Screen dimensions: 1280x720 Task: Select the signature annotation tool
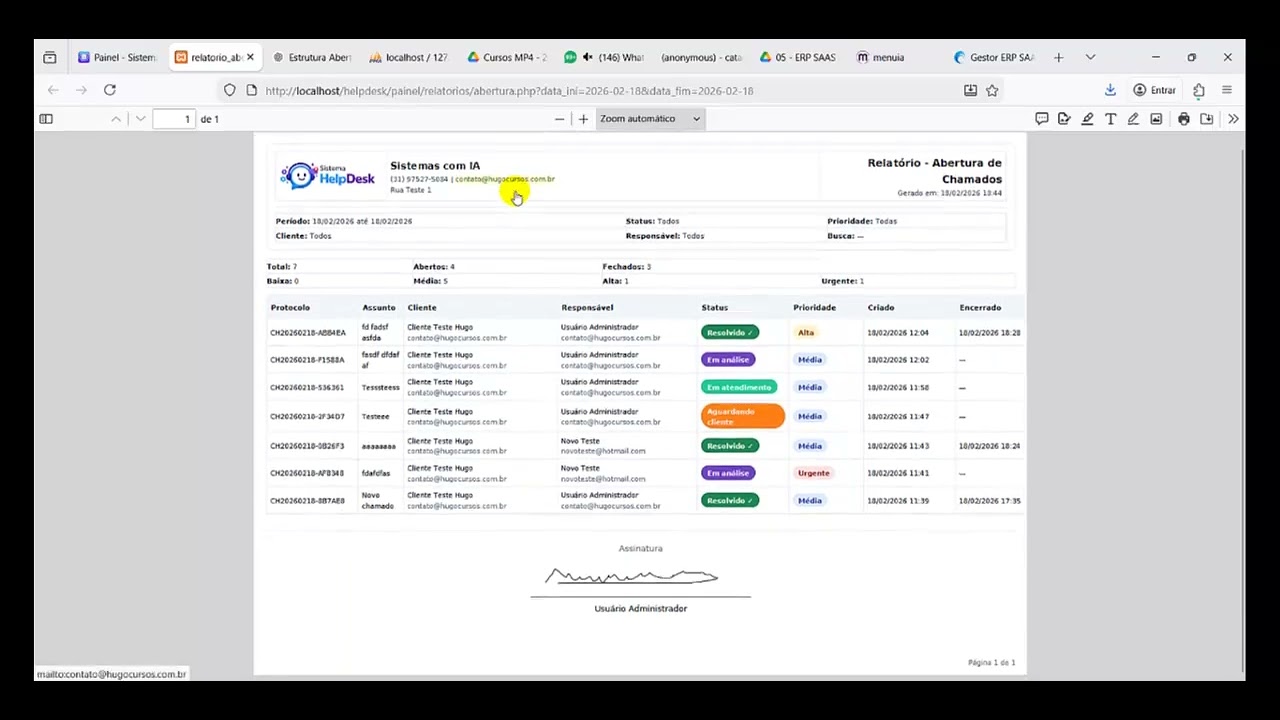[1064, 119]
